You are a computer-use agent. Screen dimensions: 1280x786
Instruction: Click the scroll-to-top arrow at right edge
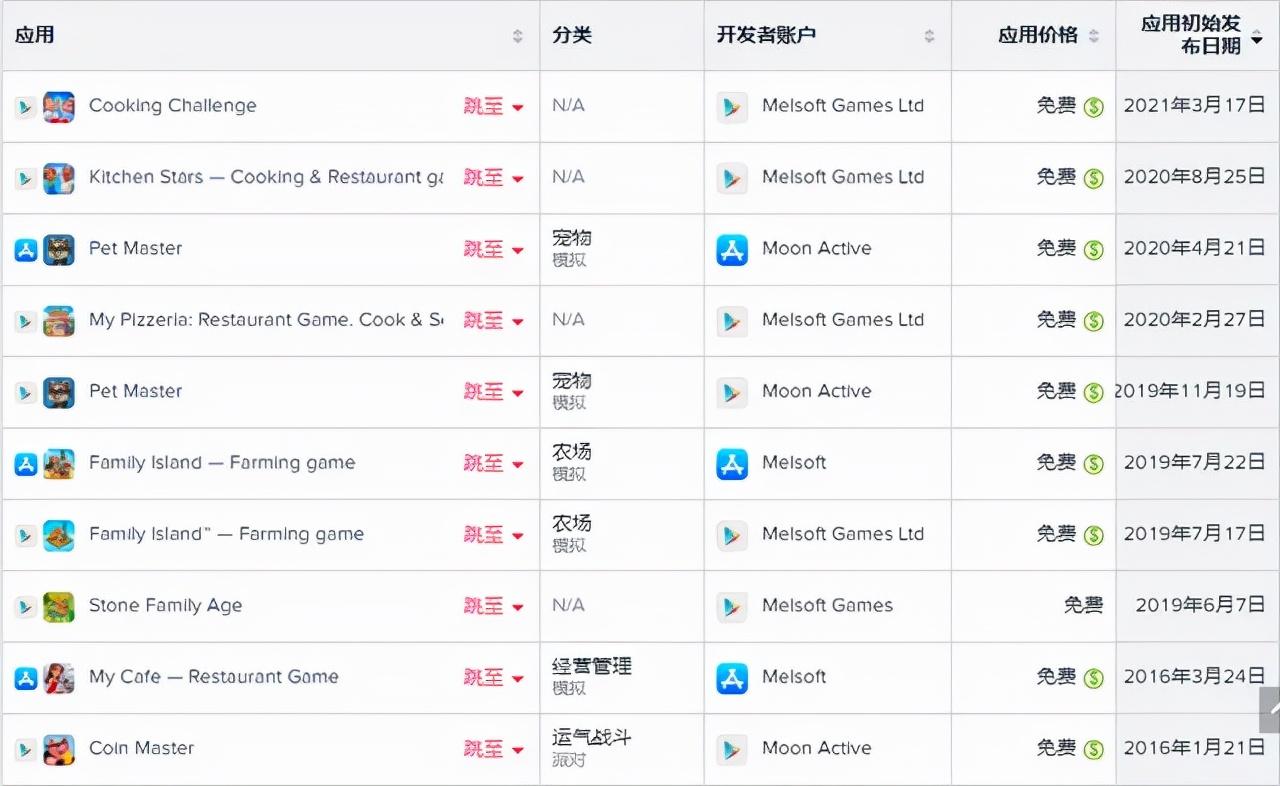pyautogui.click(x=1269, y=710)
